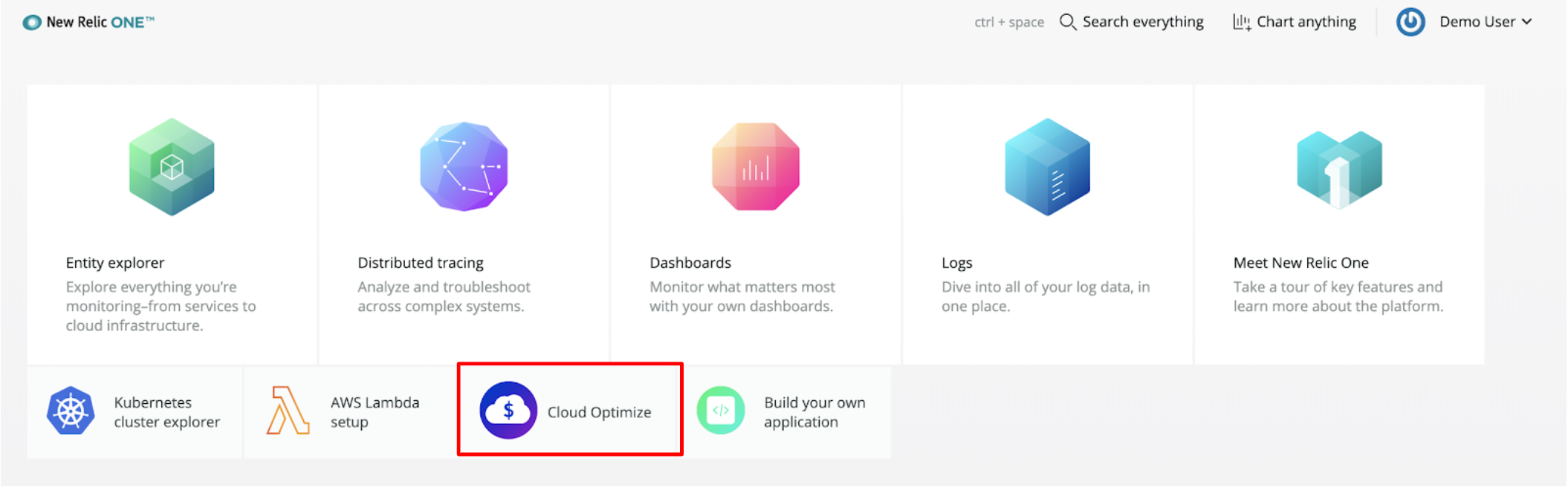1568x490 pixels.
Task: Click the Chart anything bar chart icon
Action: coord(1242,22)
